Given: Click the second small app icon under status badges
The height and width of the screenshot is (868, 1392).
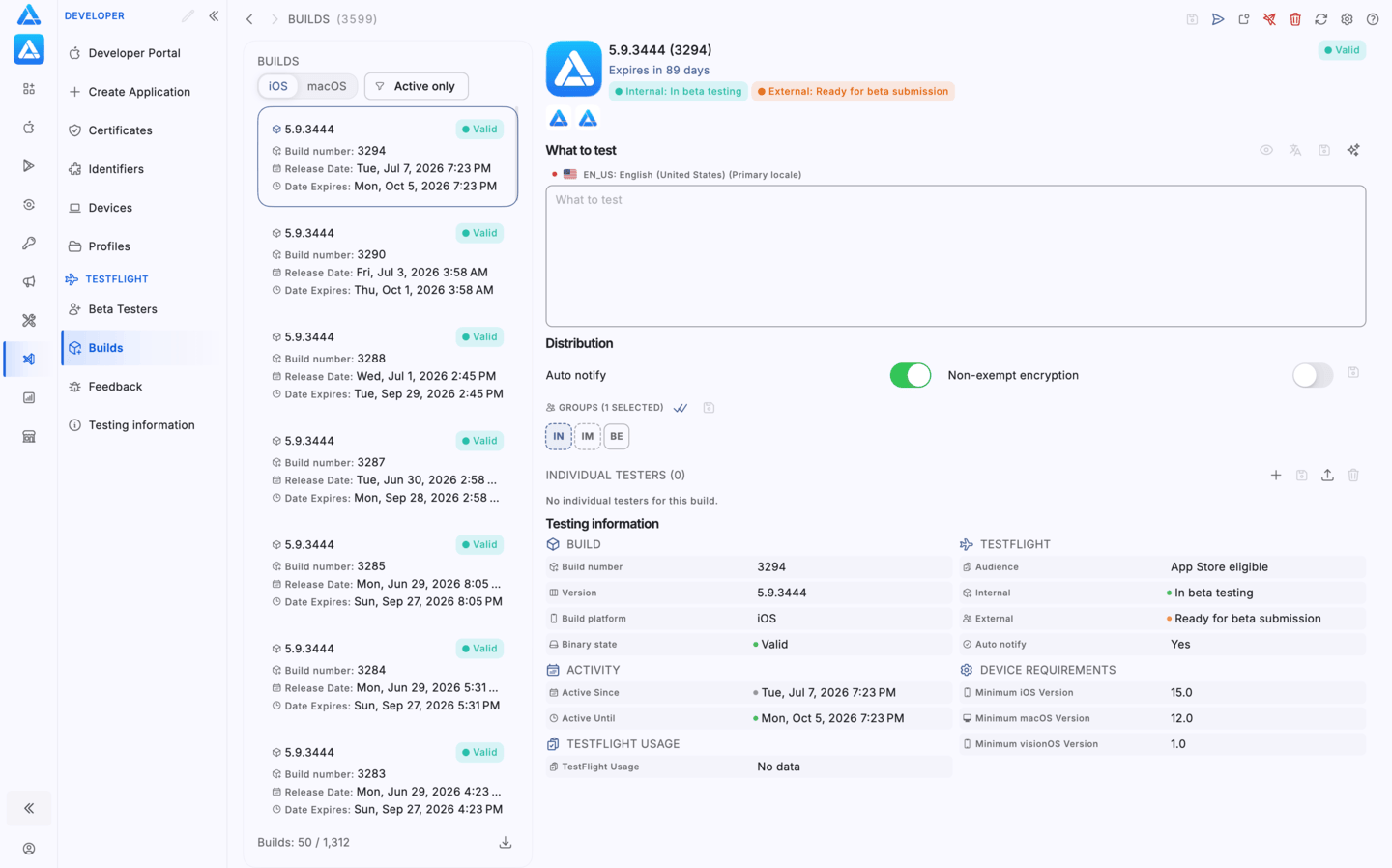Looking at the screenshot, I should [x=588, y=119].
